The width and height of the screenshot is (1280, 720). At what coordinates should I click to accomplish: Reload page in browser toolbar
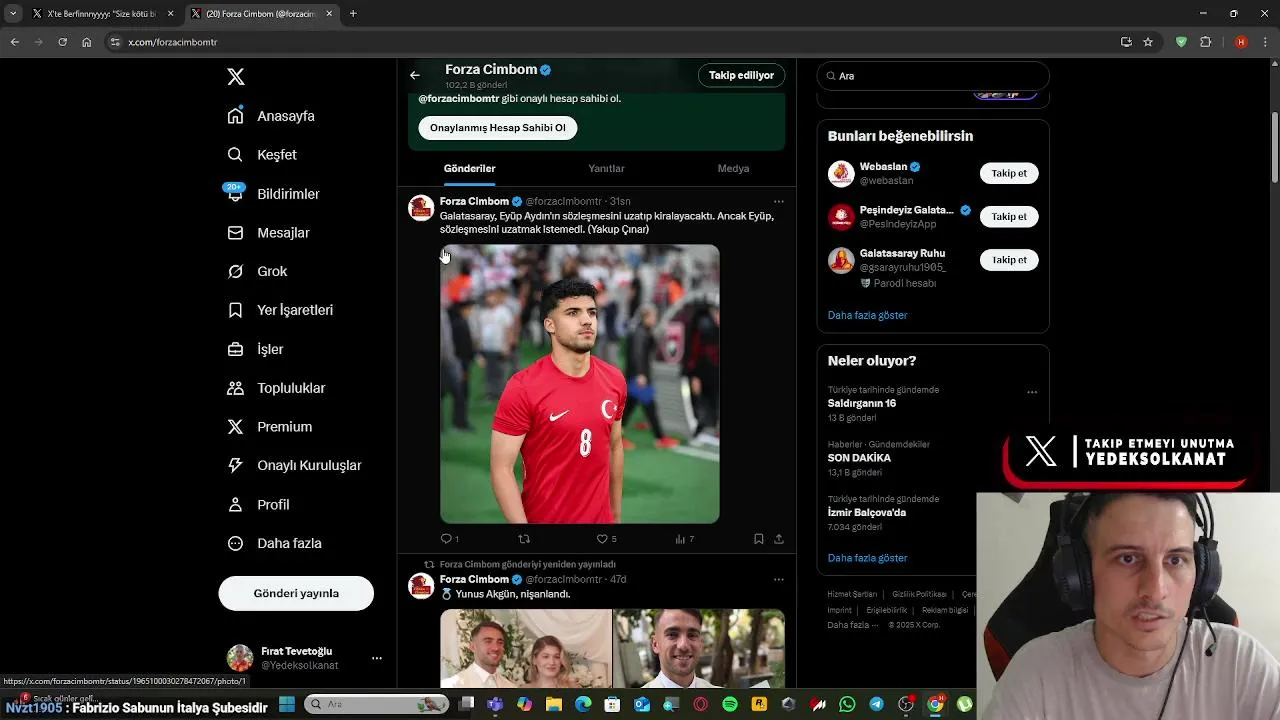click(x=62, y=42)
